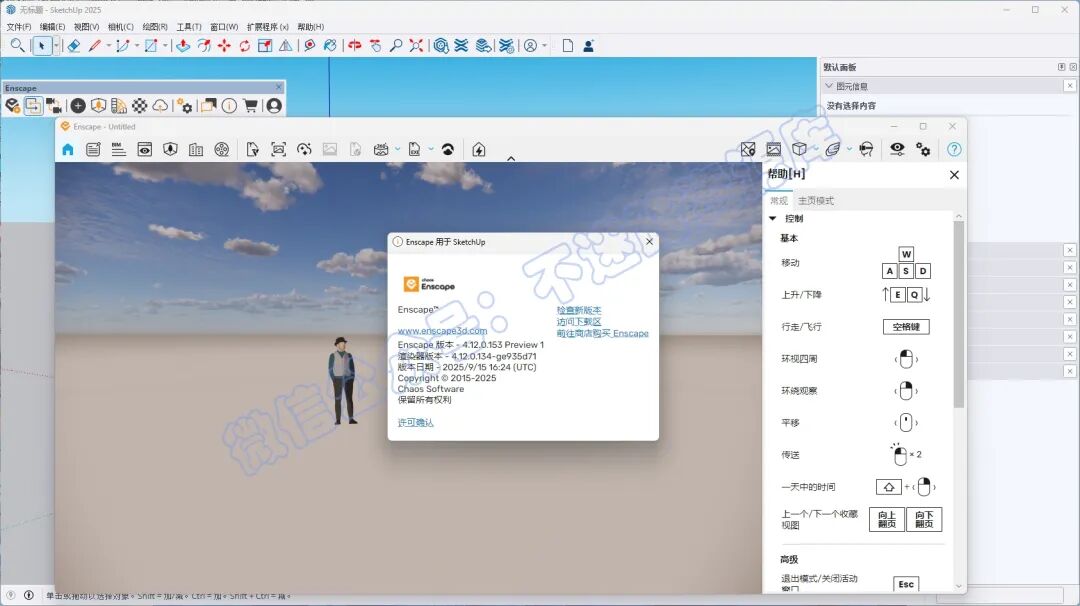Toggle the VR headset mode icon
1080x606 pixels.
point(866,149)
